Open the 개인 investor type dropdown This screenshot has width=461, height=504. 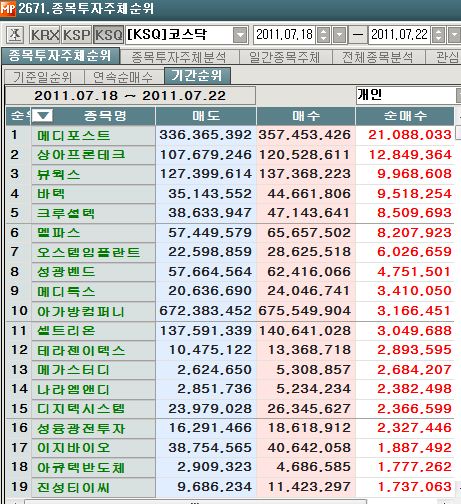(458, 96)
